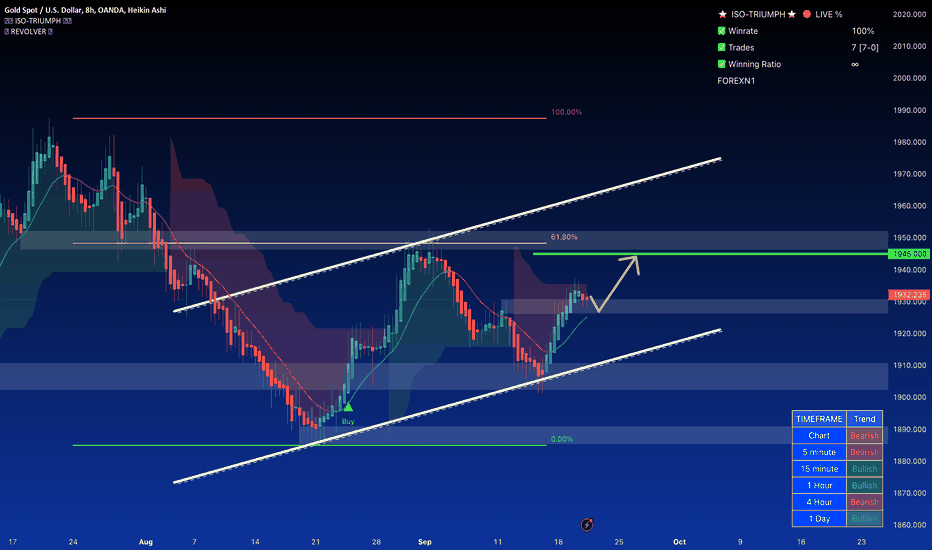Click the star before ISO-TRIUMPH in stats panel
The width and height of the screenshot is (932, 550).
tap(722, 14)
